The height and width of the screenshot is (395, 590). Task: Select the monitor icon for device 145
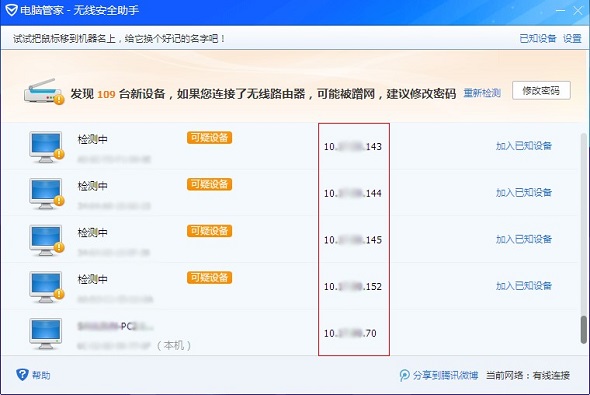tap(46, 240)
